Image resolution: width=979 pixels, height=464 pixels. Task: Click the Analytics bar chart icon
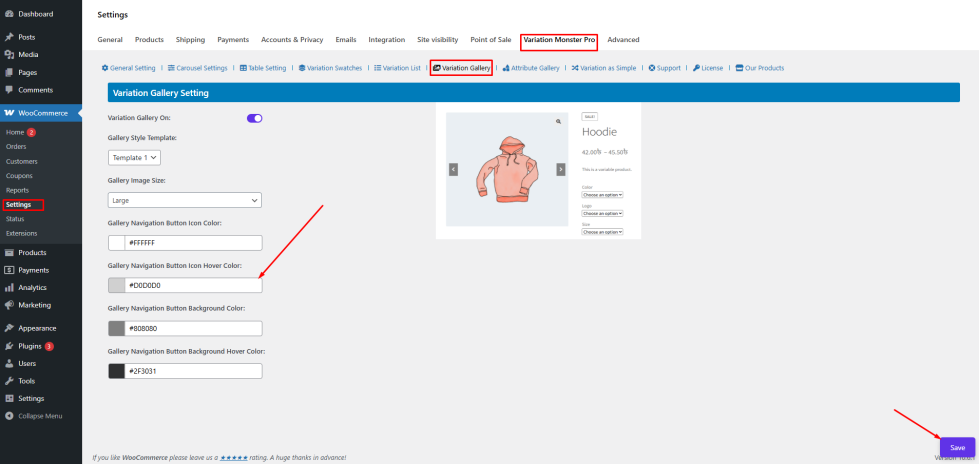coord(9,288)
